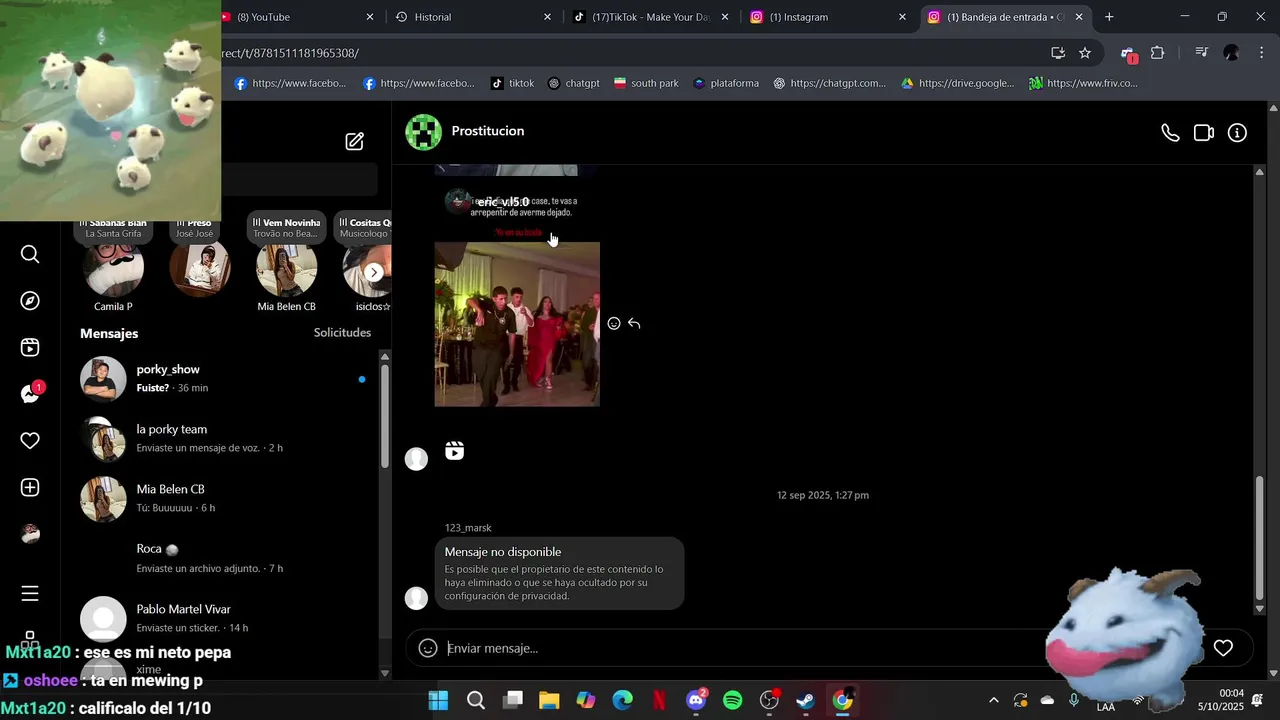The height and width of the screenshot is (720, 1280).
Task: Select the Bandeja de entrada tab
Action: (x=1004, y=17)
